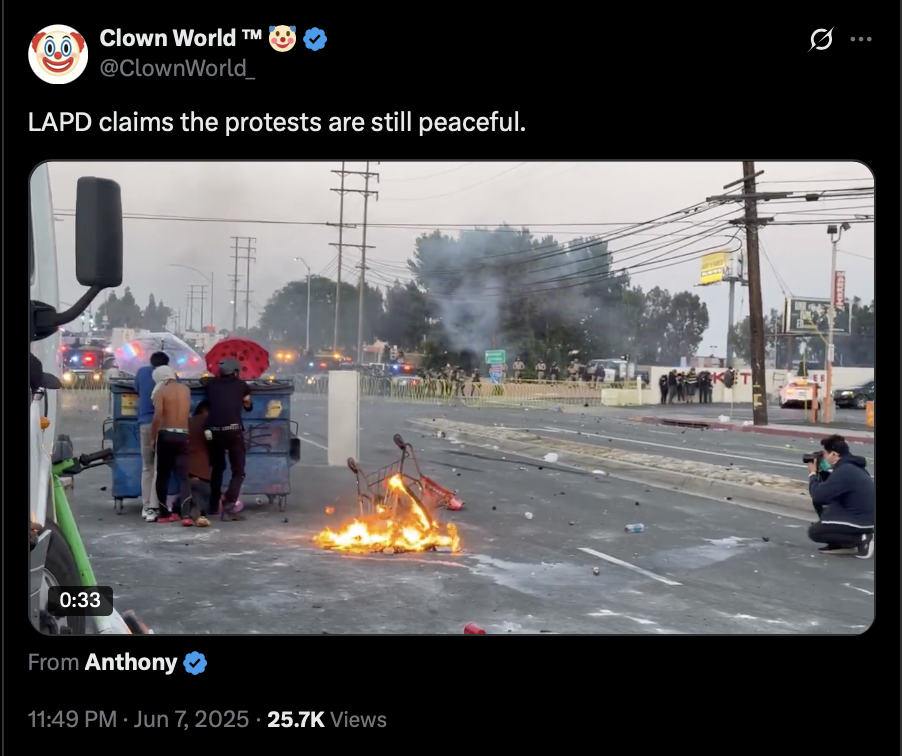This screenshot has width=902, height=756.
Task: Click the word Views after the count
Action: pos(358,719)
